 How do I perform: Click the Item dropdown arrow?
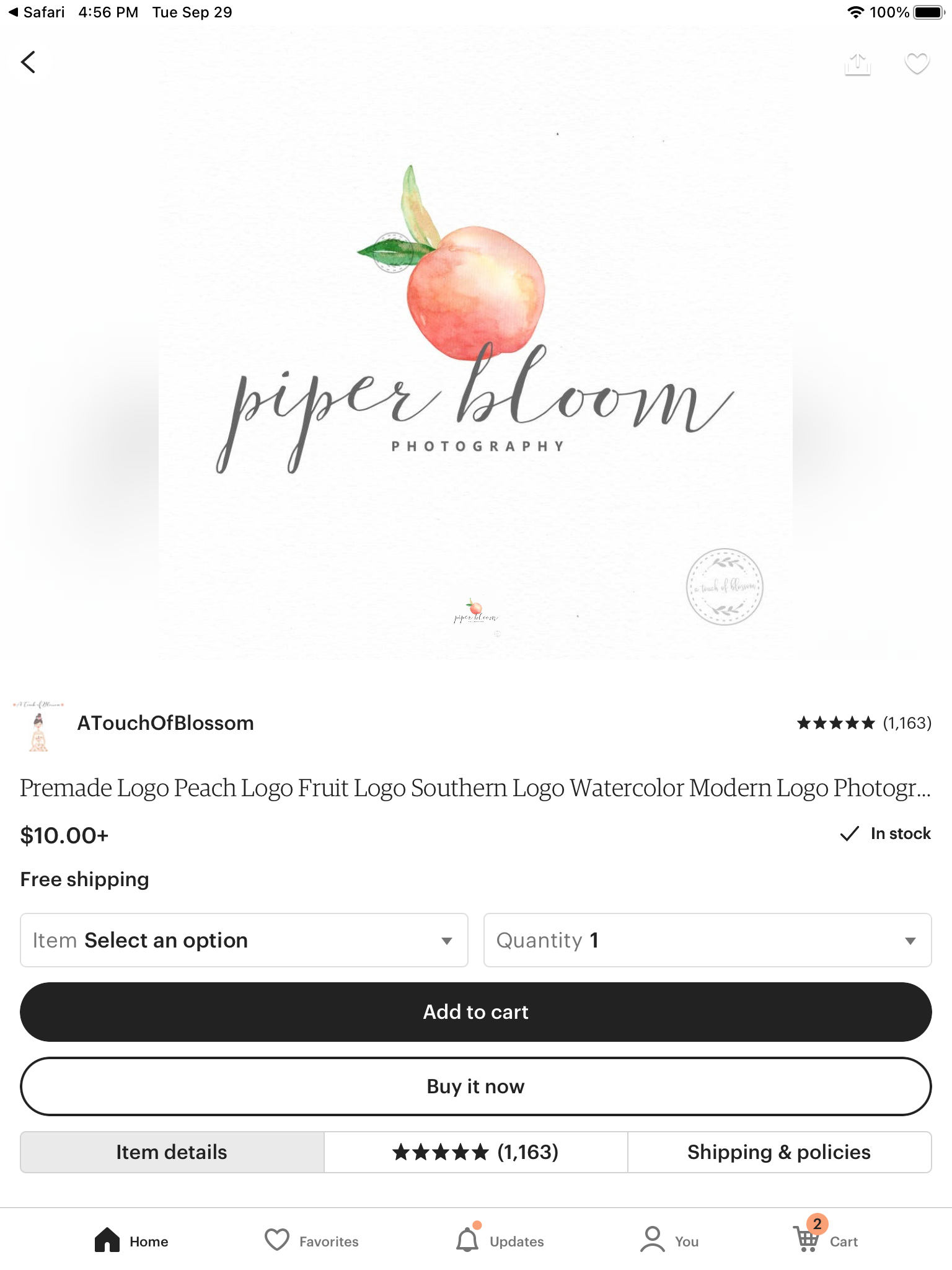(x=446, y=941)
